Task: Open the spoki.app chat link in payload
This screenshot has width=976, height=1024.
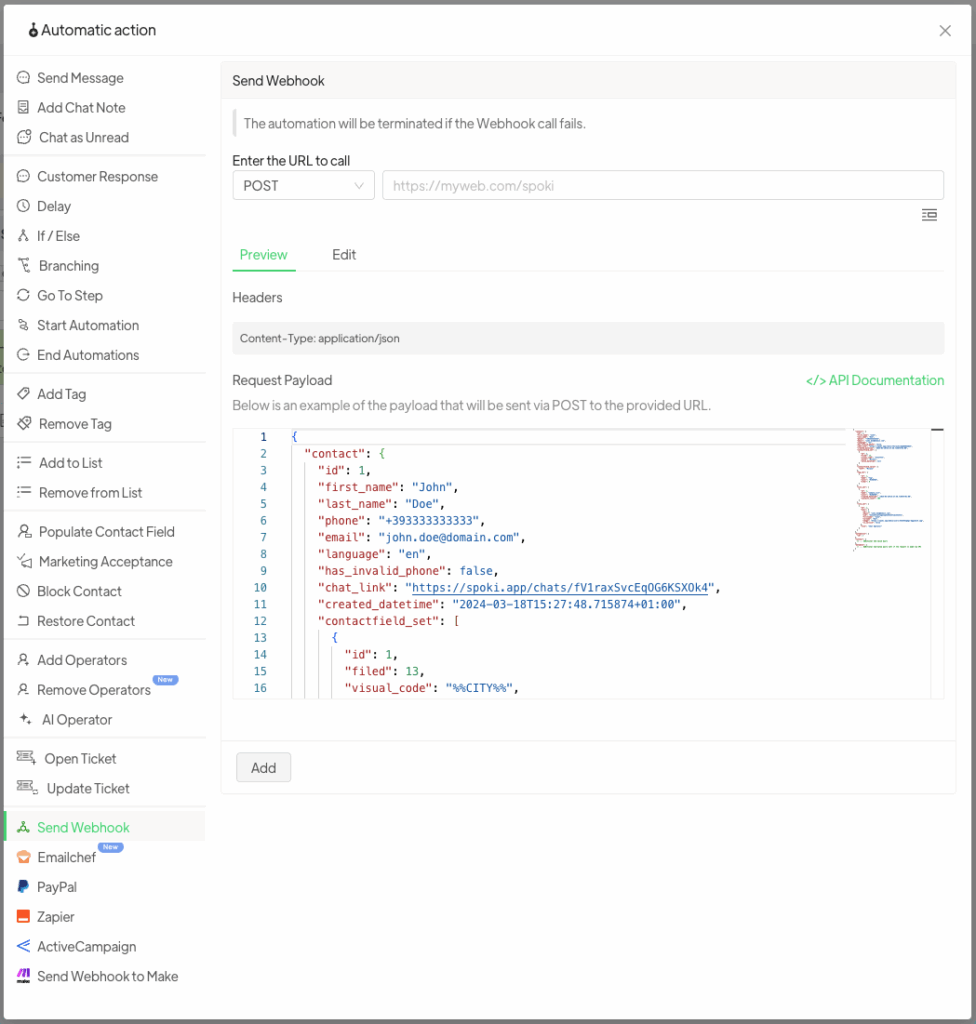Action: 560,588
